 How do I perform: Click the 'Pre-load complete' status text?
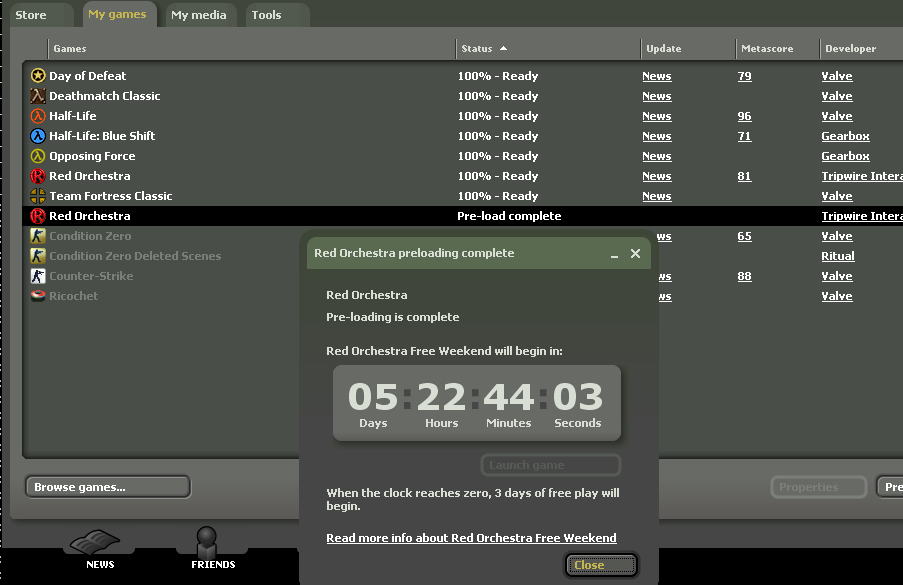point(509,216)
